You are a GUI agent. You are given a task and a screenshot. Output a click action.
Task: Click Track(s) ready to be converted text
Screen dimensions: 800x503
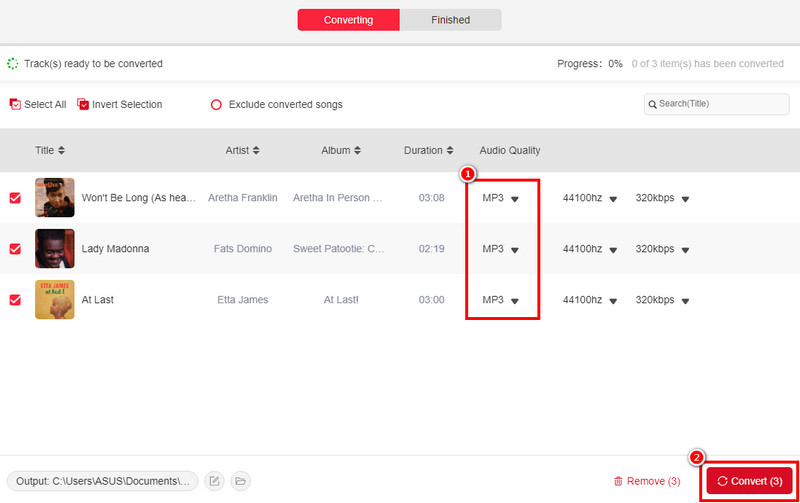point(93,64)
